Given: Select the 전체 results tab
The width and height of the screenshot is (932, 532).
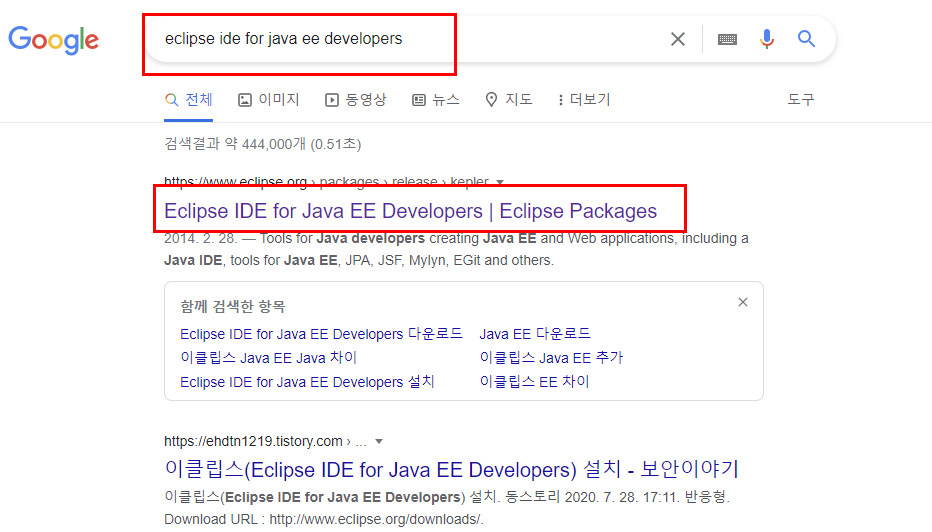Looking at the screenshot, I should pos(188,99).
